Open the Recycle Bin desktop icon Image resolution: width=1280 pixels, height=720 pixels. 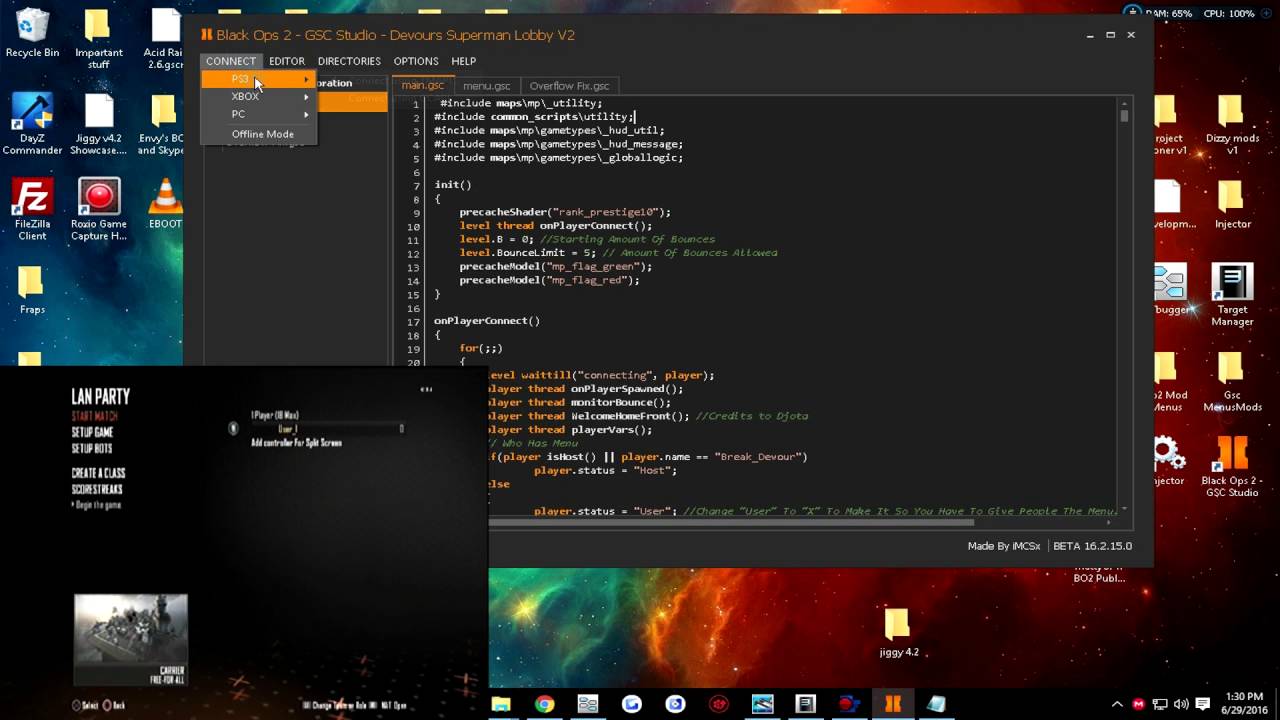pyautogui.click(x=32, y=33)
